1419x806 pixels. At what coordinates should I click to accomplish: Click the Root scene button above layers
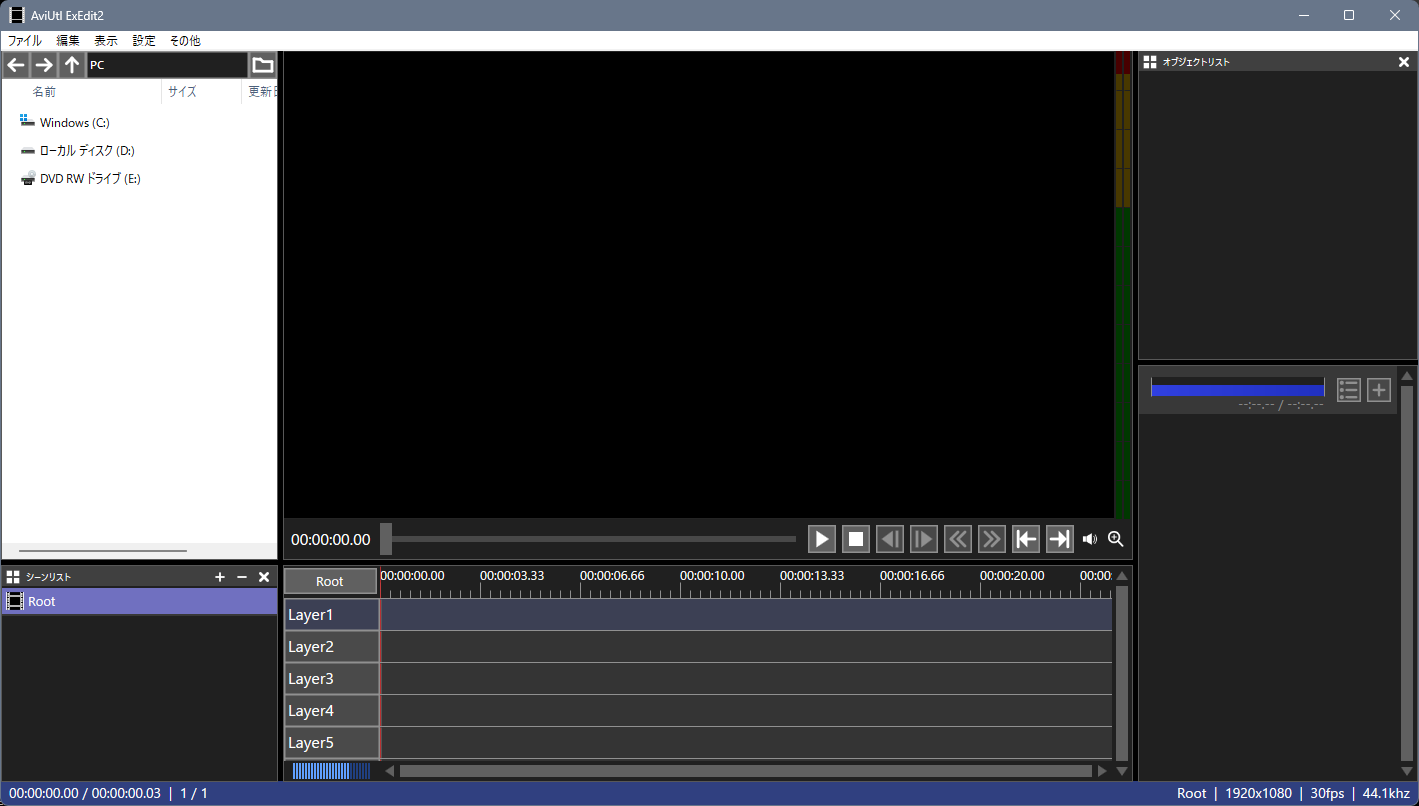(330, 581)
